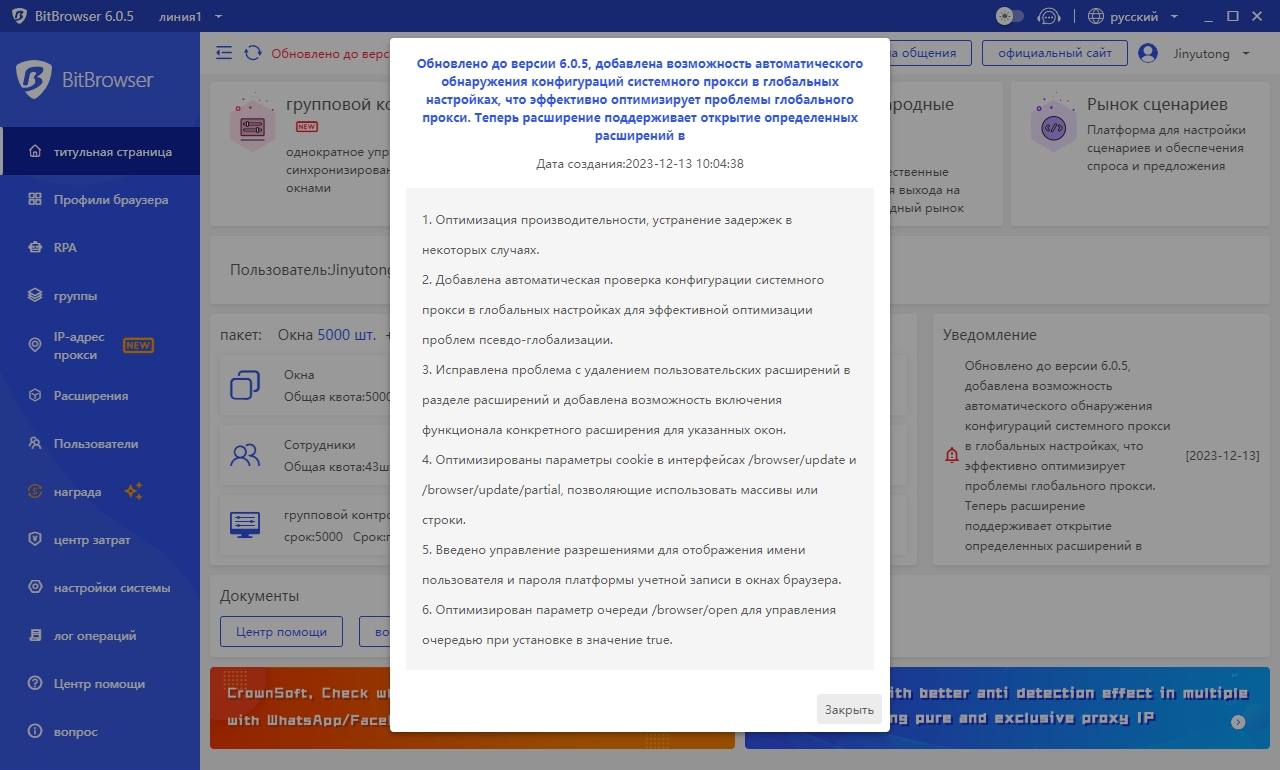Open Пользователи in the sidebar

pos(100,444)
